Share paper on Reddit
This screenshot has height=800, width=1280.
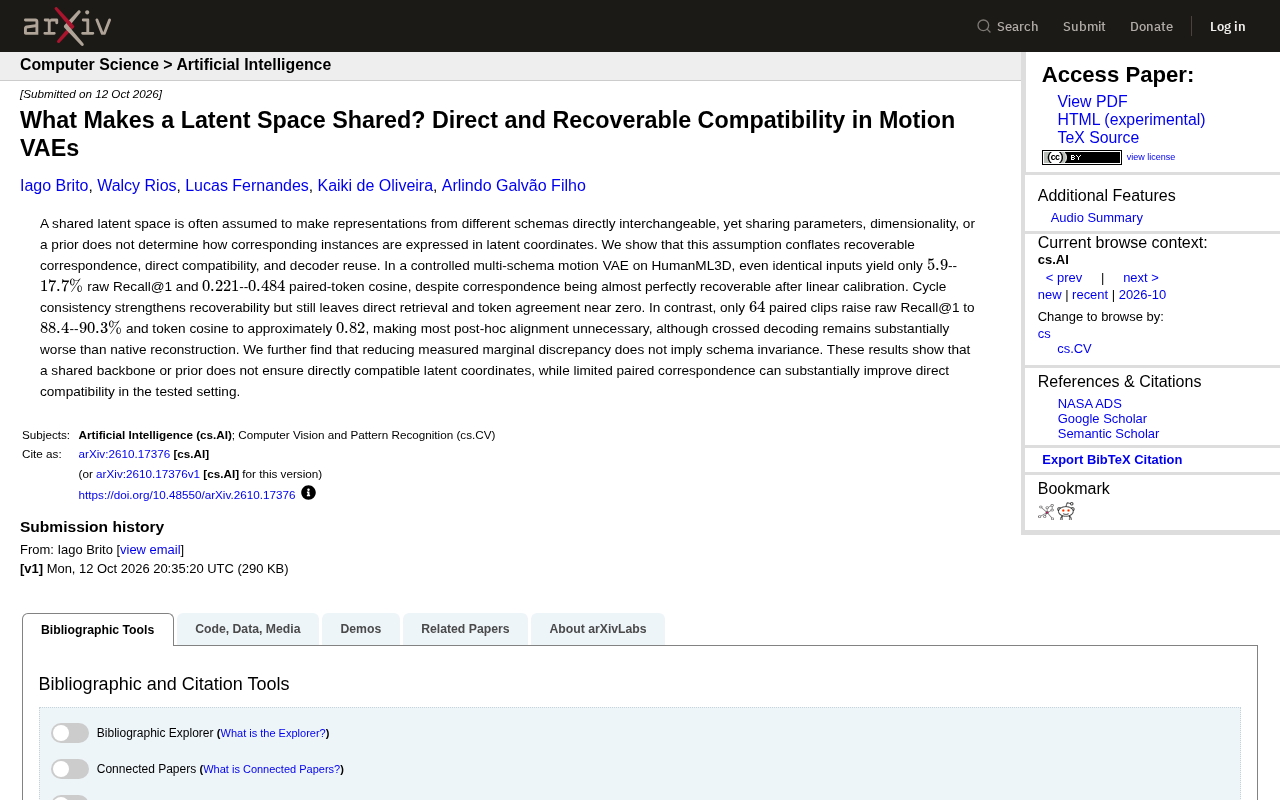1066,512
